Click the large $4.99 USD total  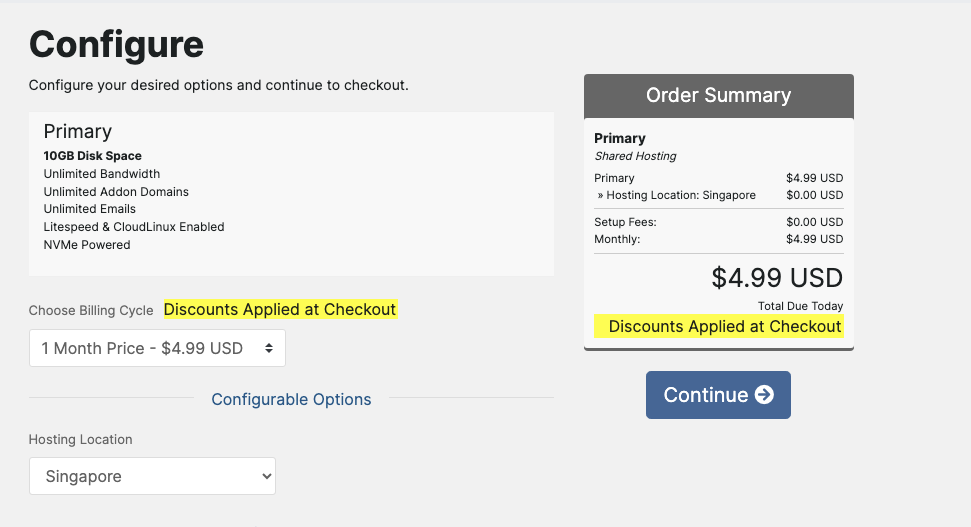[777, 277]
